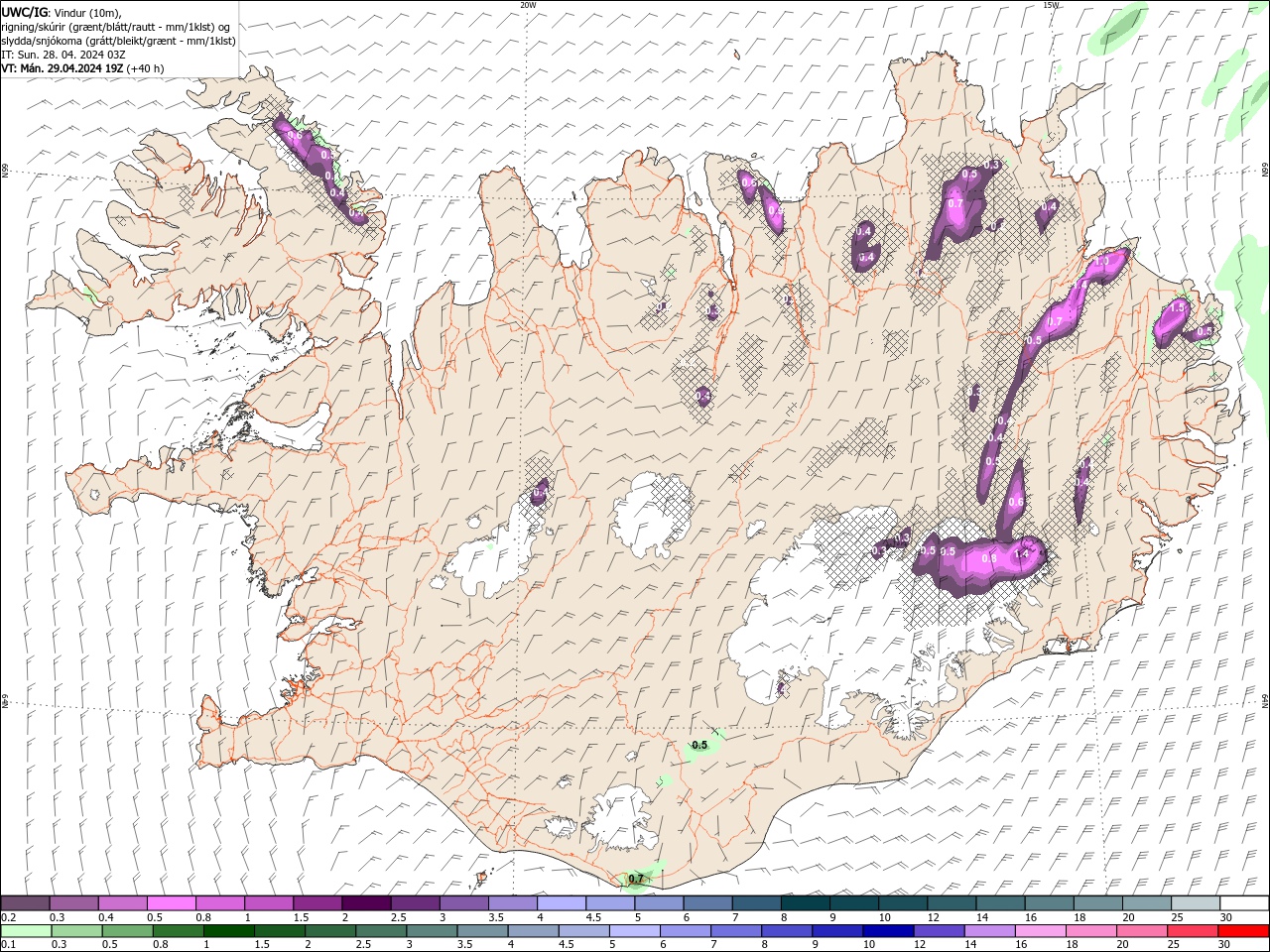Click the "20W" longitude label
This screenshot has height=952, width=1270.
[x=528, y=5]
